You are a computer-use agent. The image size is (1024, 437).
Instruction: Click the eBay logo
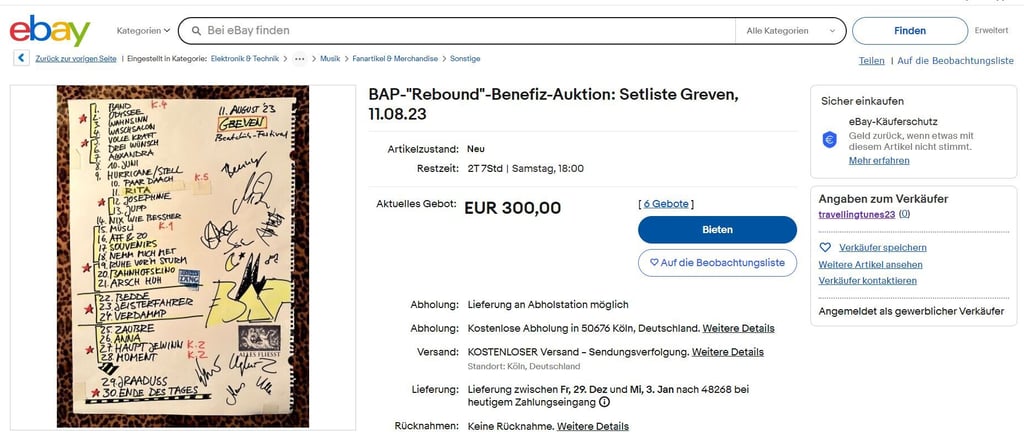[50, 31]
